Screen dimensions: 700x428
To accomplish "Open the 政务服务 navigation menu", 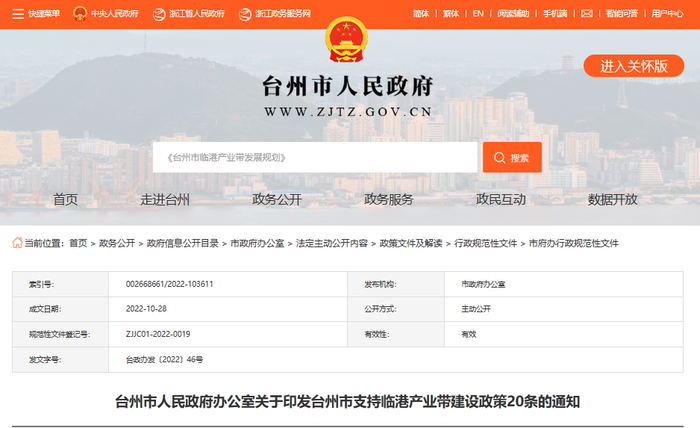I will (x=388, y=199).
